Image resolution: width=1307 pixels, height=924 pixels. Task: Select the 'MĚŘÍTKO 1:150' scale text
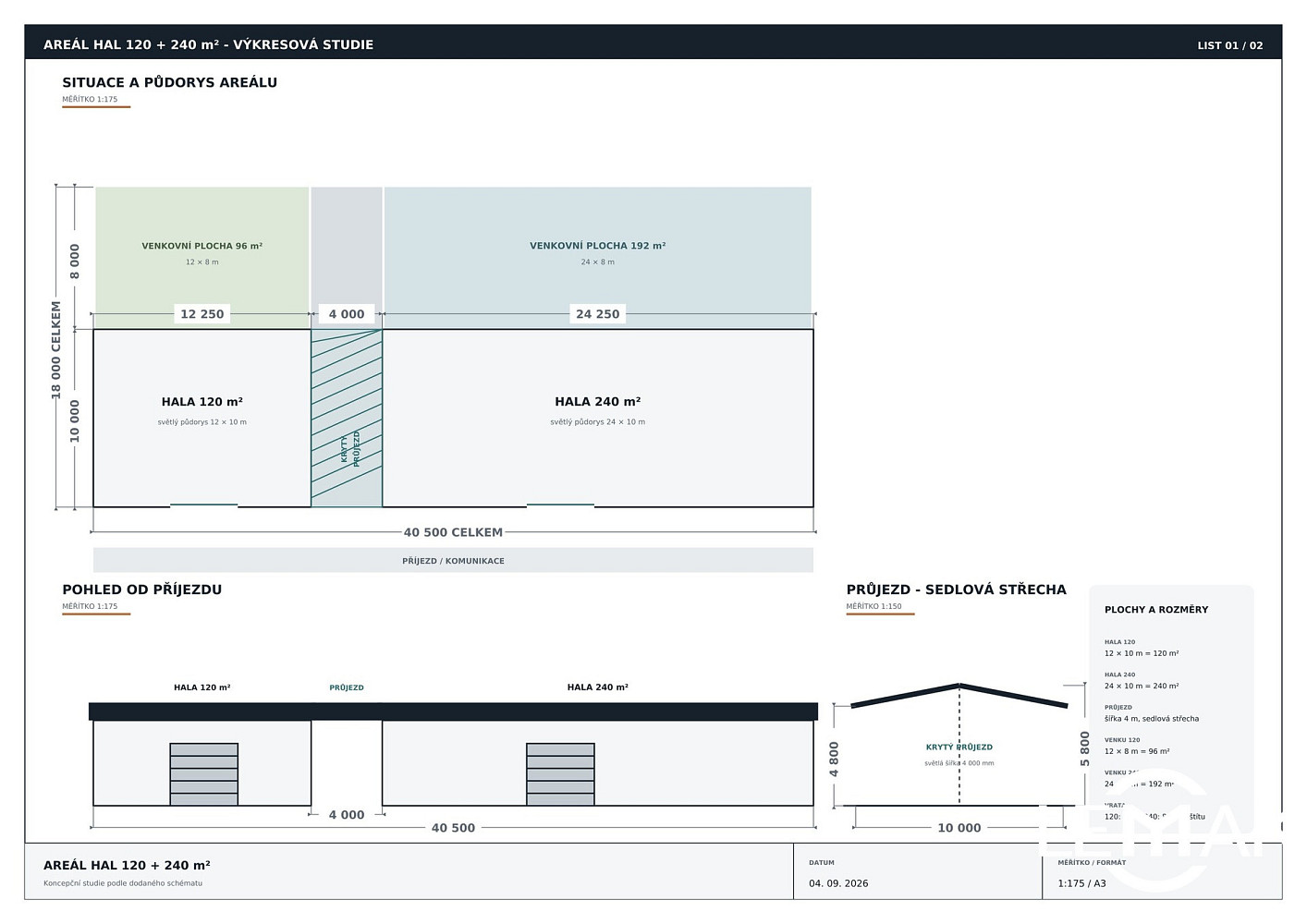873,607
